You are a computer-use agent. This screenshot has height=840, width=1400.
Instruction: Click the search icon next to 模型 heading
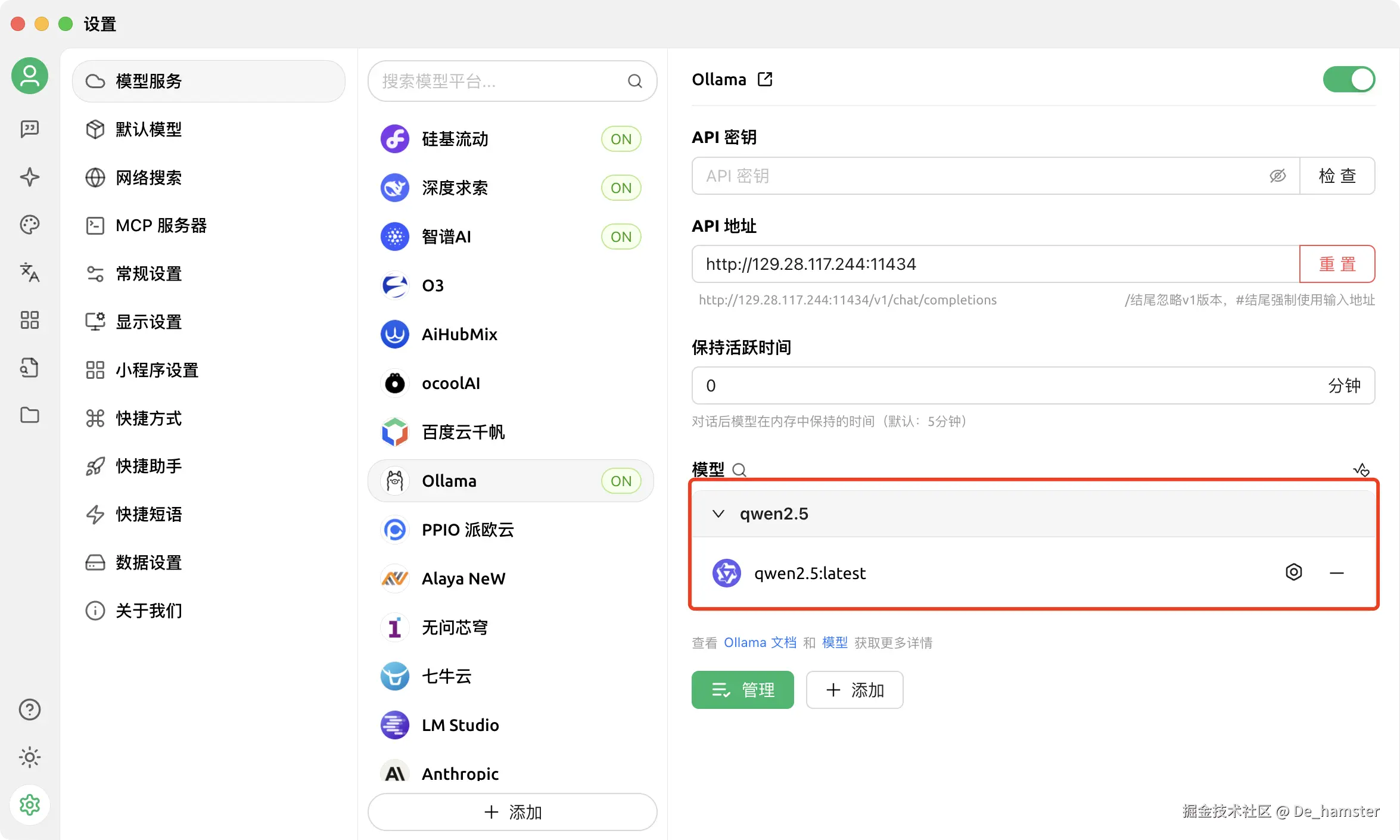pos(739,470)
